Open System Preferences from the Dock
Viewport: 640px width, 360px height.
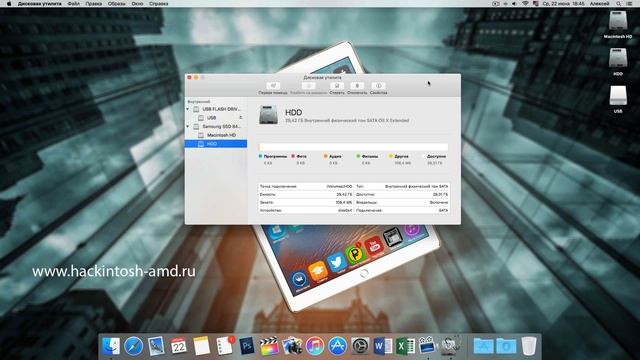360,346
